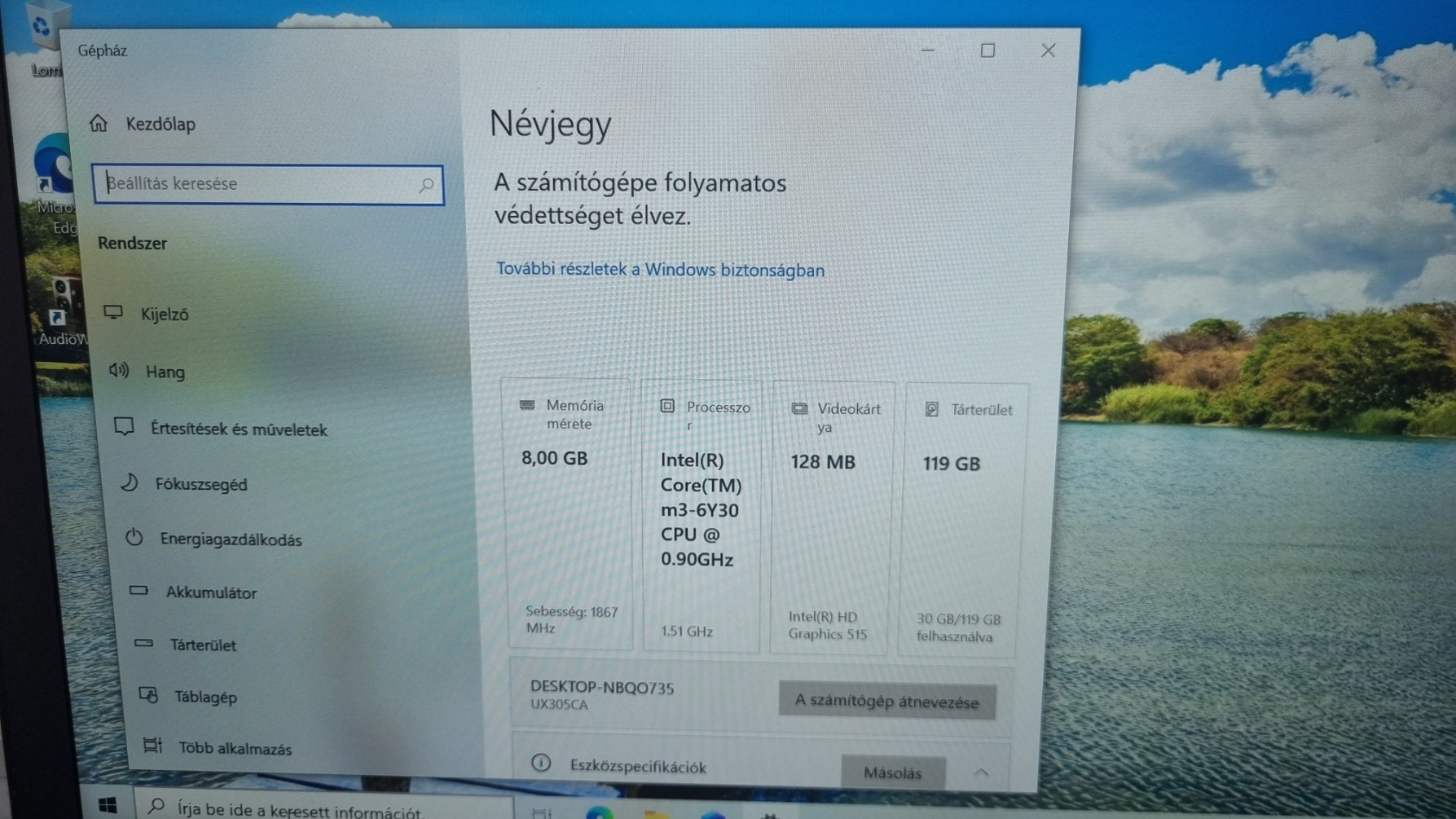Click További részletek a Windows biztonságban link
The height and width of the screenshot is (819, 1456).
[x=661, y=270]
